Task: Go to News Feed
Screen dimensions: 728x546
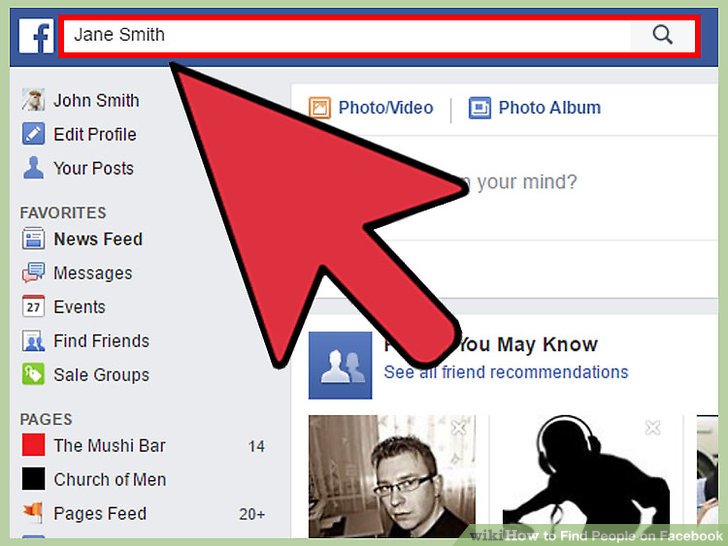Action: point(98,239)
